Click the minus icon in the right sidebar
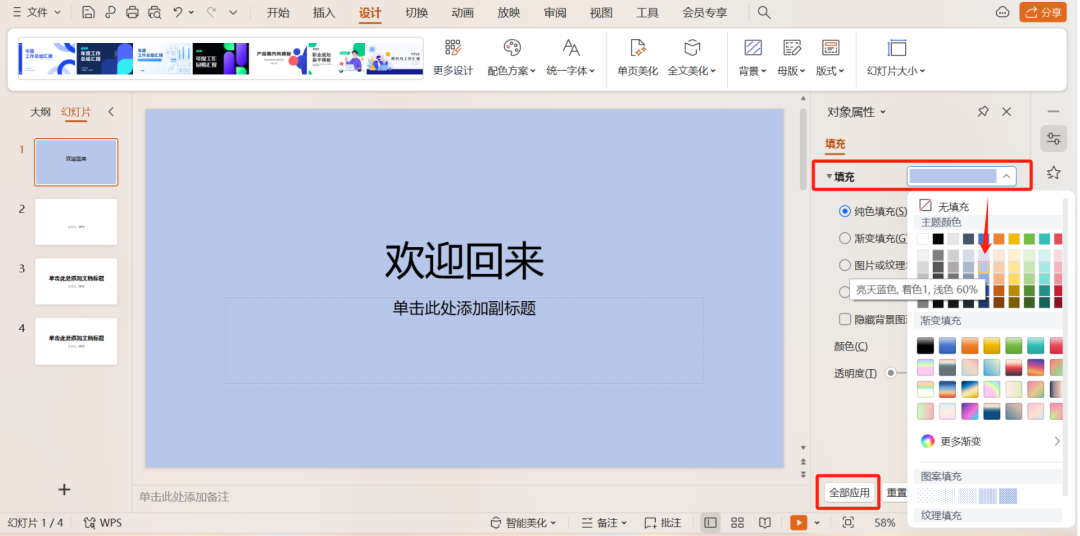Viewport: 1080px width, 536px height. pyautogui.click(x=1053, y=112)
